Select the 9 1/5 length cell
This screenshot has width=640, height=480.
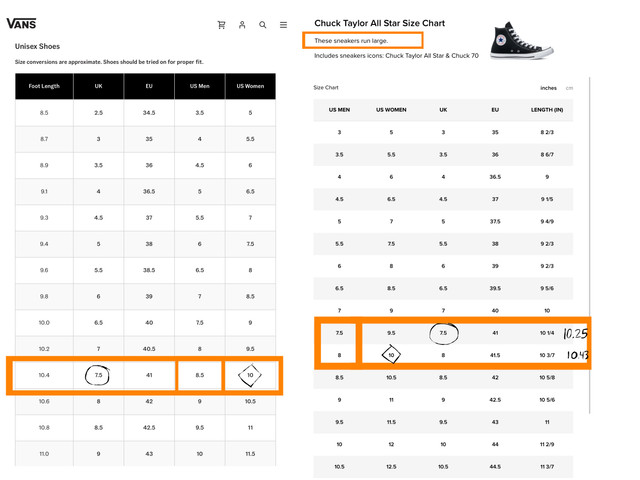coord(547,199)
